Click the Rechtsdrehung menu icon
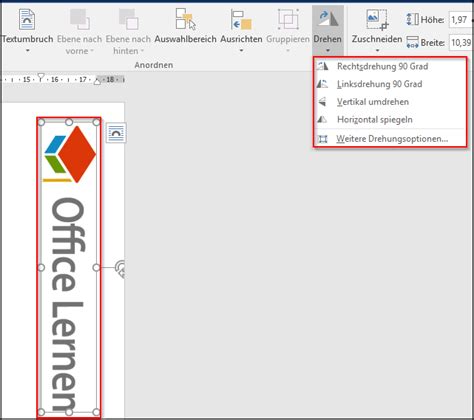474x420 pixels. [x=322, y=66]
